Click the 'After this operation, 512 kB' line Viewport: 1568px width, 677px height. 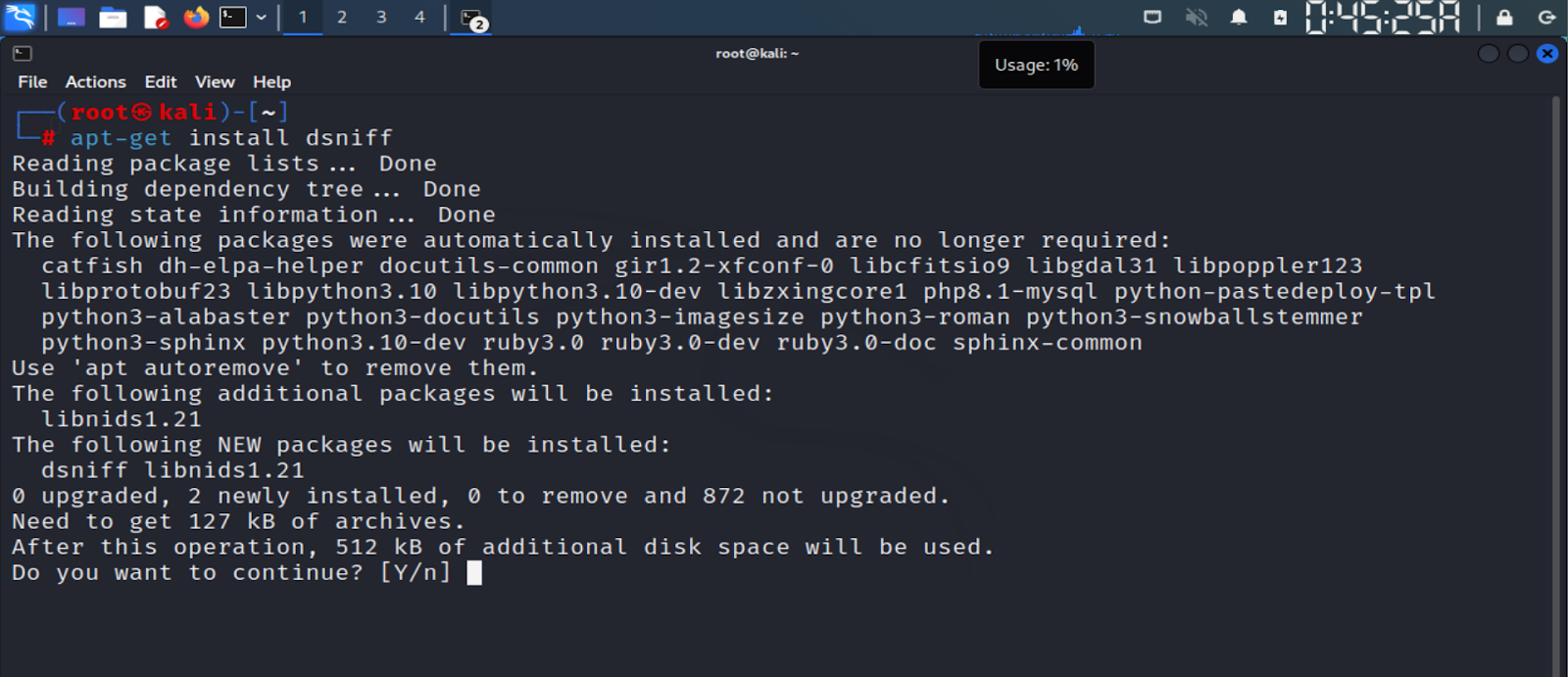(503, 547)
